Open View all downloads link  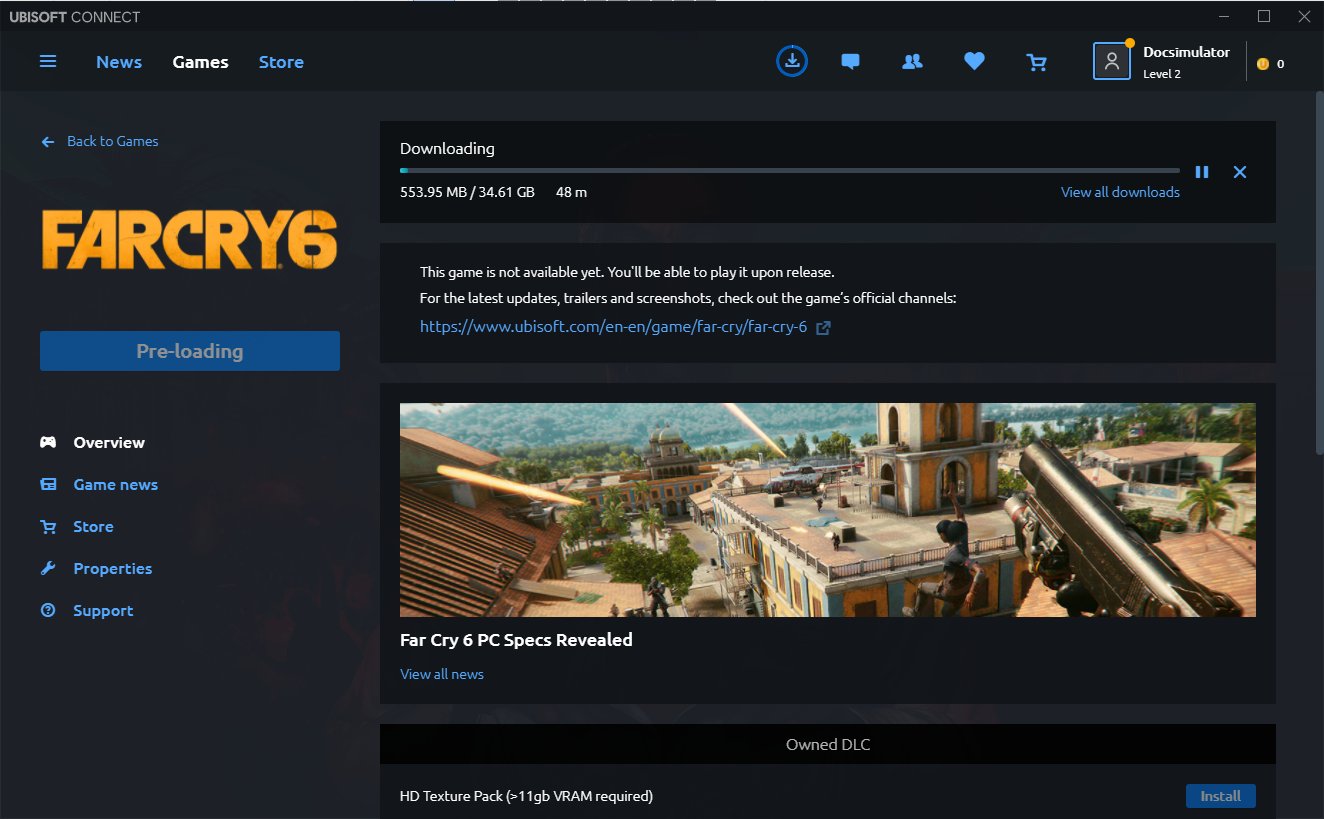click(1120, 192)
